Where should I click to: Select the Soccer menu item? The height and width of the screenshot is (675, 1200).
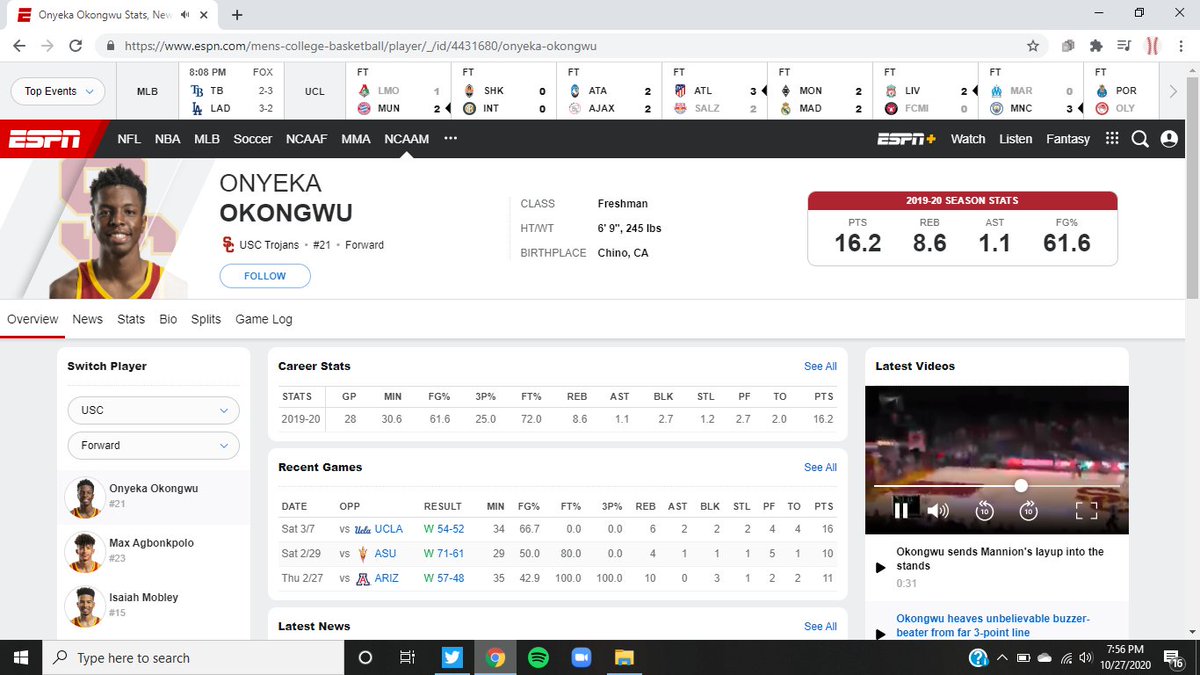253,139
